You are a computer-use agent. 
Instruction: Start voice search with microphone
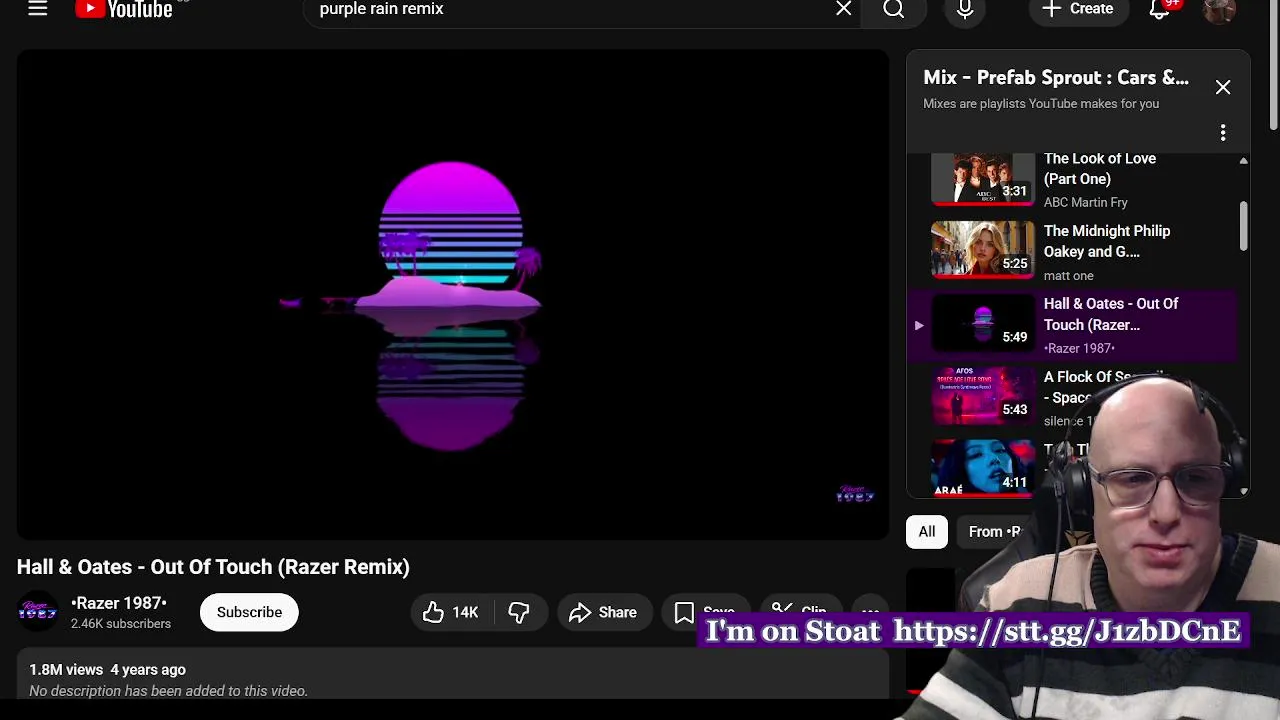coord(965,9)
